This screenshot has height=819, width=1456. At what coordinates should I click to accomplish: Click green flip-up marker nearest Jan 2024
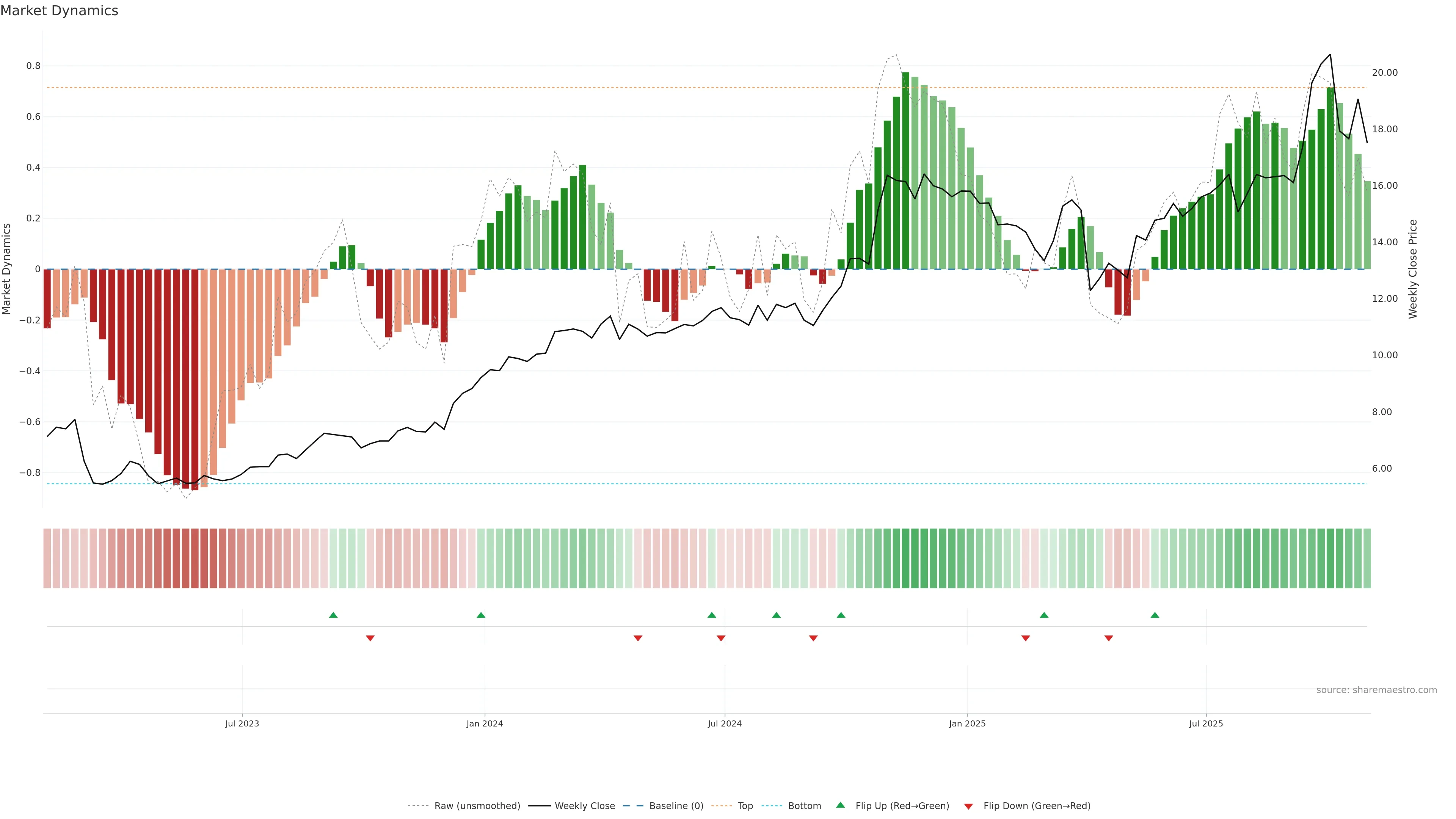(x=481, y=615)
